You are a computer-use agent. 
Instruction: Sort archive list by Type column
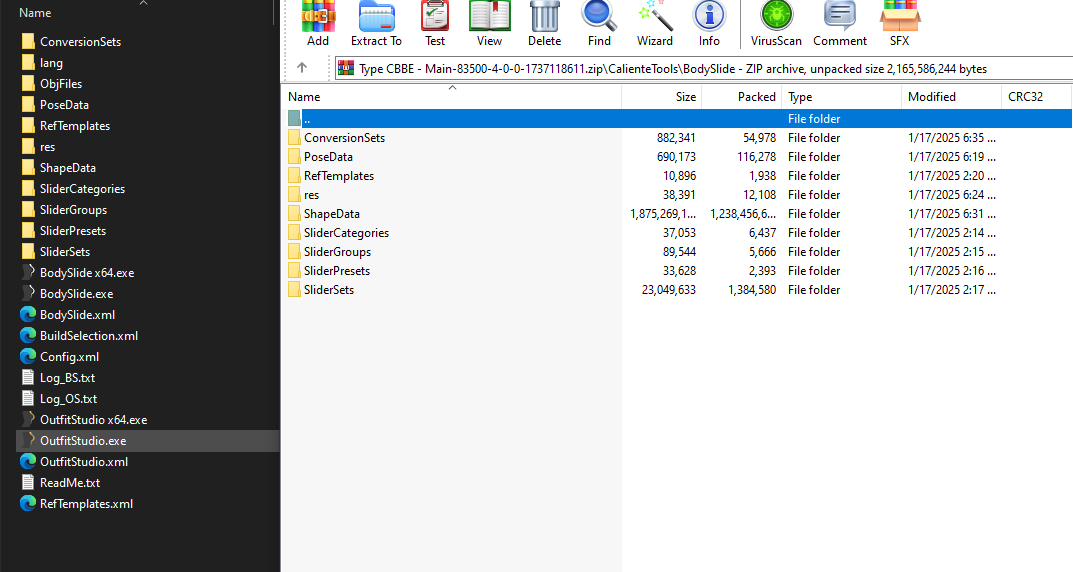tap(842, 96)
